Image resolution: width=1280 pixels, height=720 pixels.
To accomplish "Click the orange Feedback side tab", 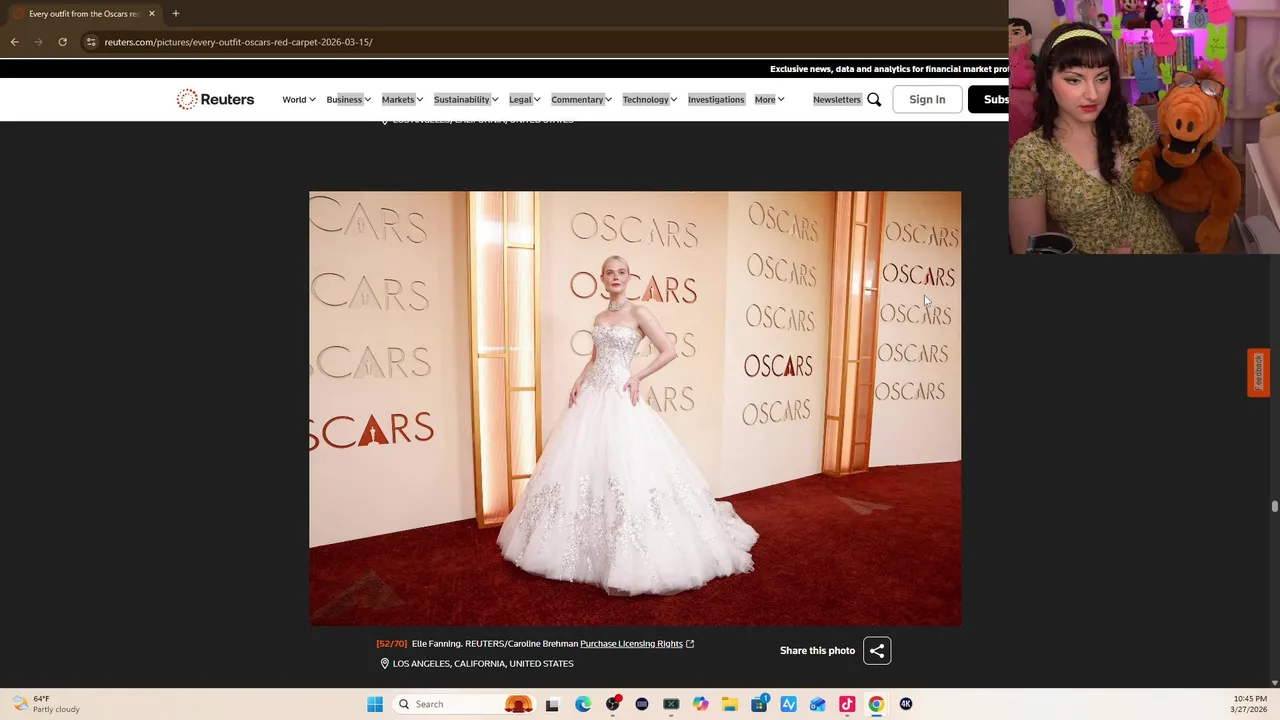I will (1258, 373).
